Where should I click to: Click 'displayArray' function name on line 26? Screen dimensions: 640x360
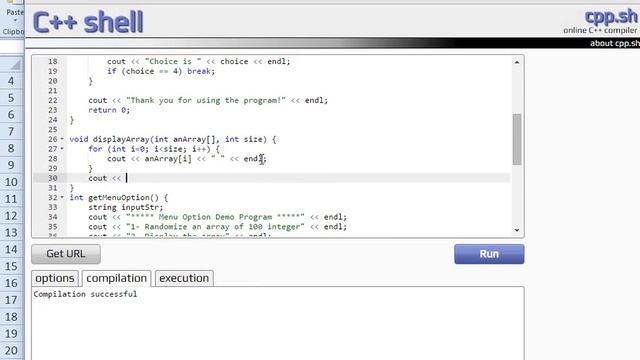click(x=121, y=139)
